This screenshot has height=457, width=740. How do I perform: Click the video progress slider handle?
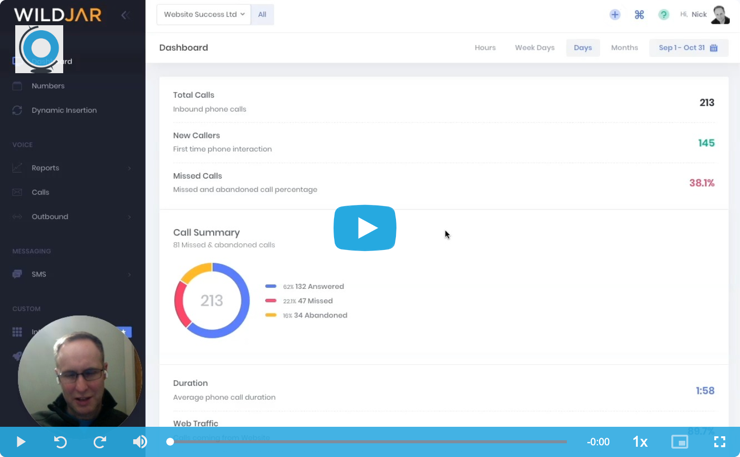(170, 442)
